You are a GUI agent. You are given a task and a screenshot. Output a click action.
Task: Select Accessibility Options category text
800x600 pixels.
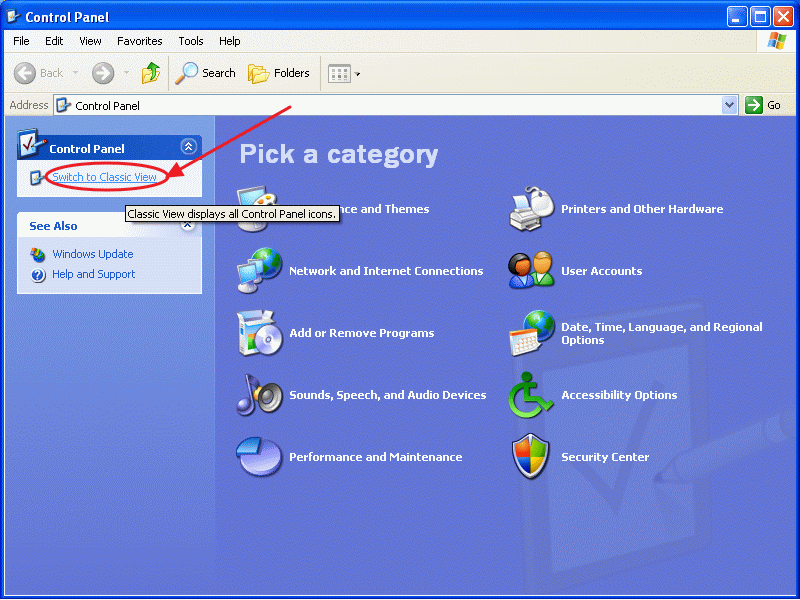click(x=619, y=395)
